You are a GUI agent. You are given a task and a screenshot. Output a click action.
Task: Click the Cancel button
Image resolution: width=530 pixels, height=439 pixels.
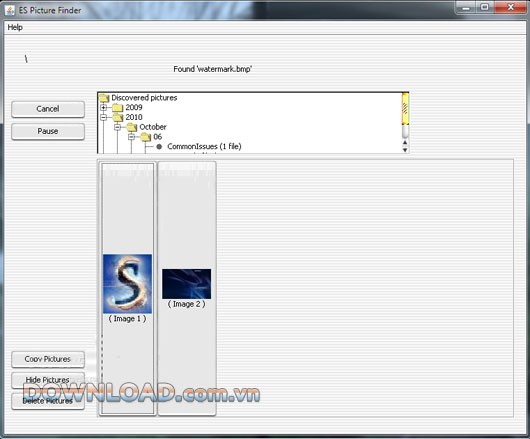pos(48,109)
